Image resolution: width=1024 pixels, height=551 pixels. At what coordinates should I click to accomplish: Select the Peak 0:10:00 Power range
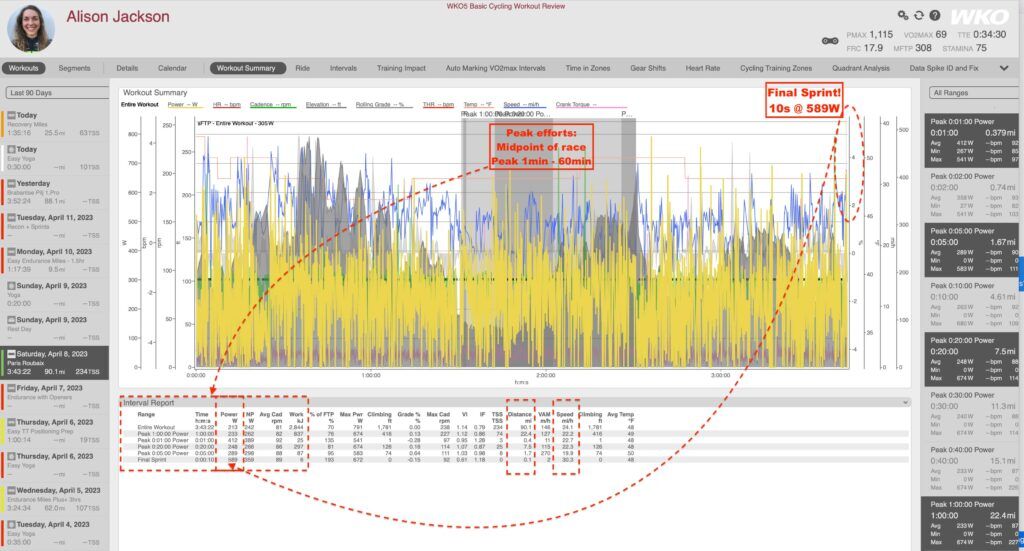972,305
